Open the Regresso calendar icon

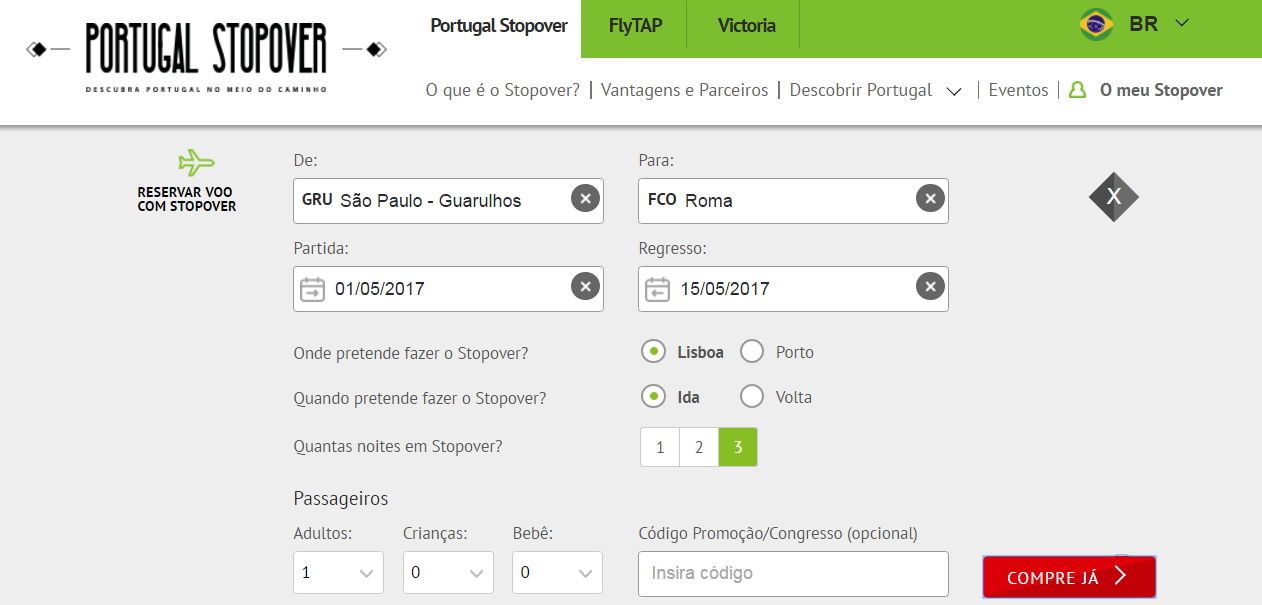657,289
